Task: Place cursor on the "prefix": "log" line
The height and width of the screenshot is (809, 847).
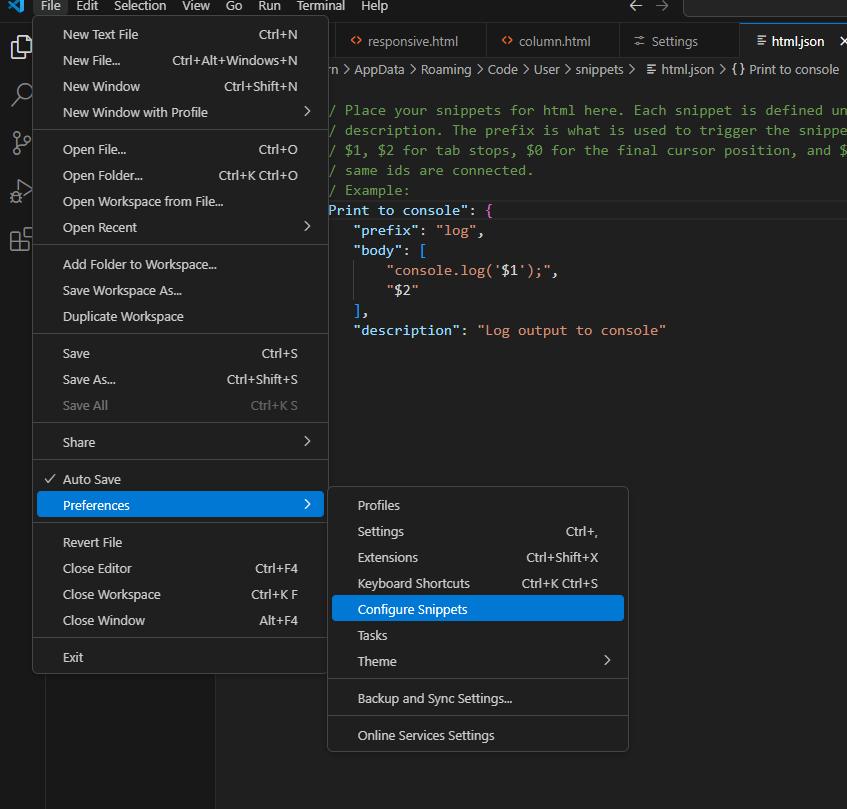Action: click(x=419, y=231)
